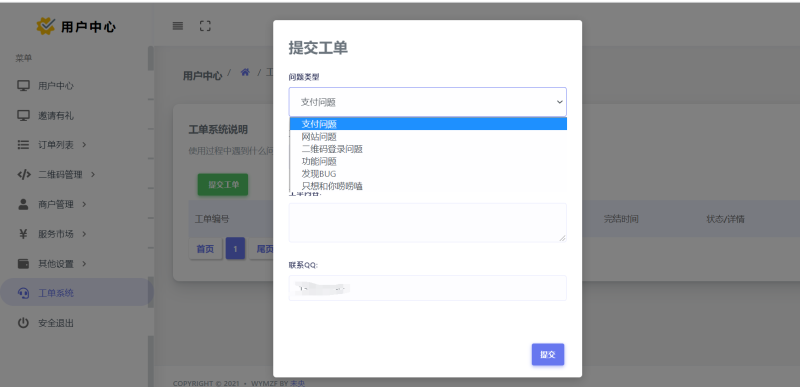Image resolution: width=800 pixels, height=387 pixels.
Task: Click the 用户中心 breadcrumb text
Action: click(x=203, y=75)
